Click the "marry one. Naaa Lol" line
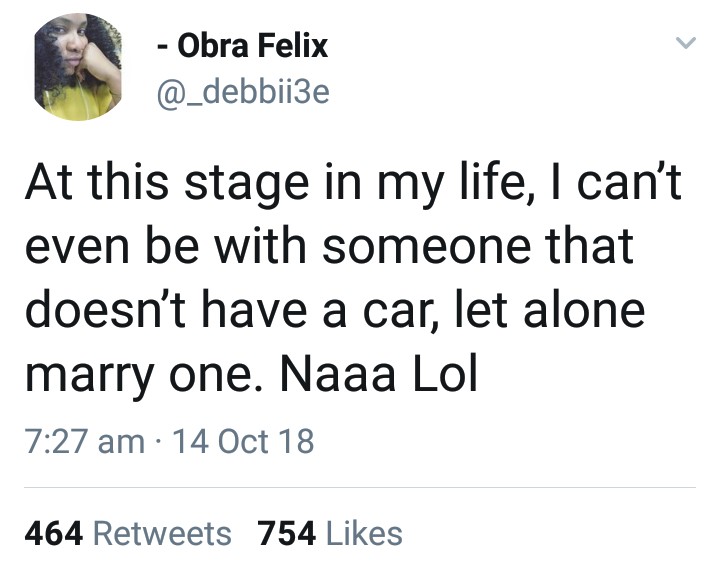720x576 pixels. [250, 374]
